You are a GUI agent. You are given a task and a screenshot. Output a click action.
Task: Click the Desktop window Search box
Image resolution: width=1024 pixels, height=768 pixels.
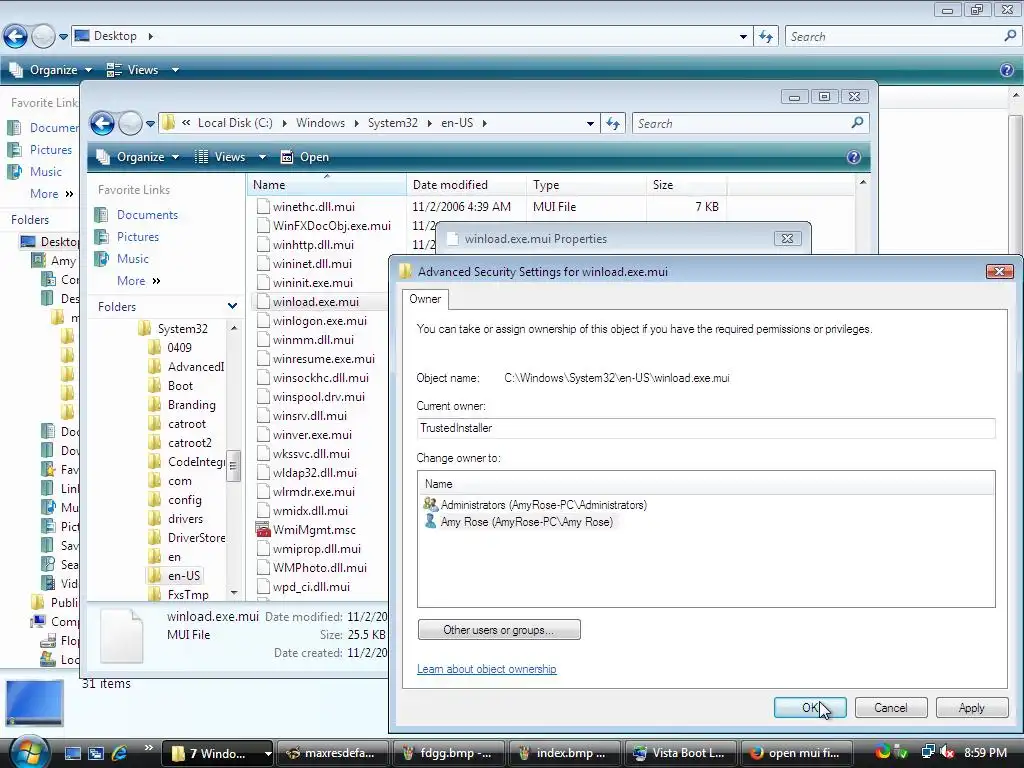click(x=903, y=36)
